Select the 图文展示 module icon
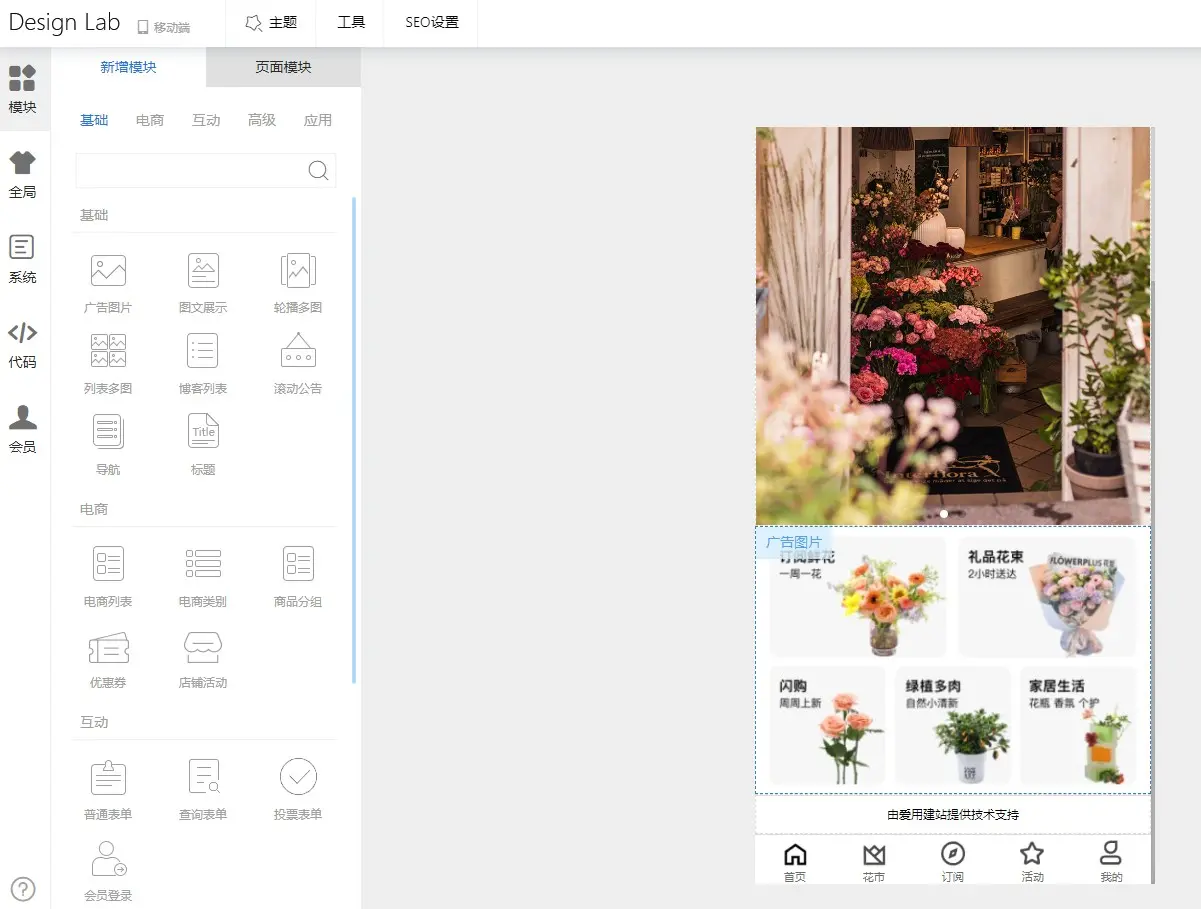The image size is (1201, 909). click(x=203, y=271)
